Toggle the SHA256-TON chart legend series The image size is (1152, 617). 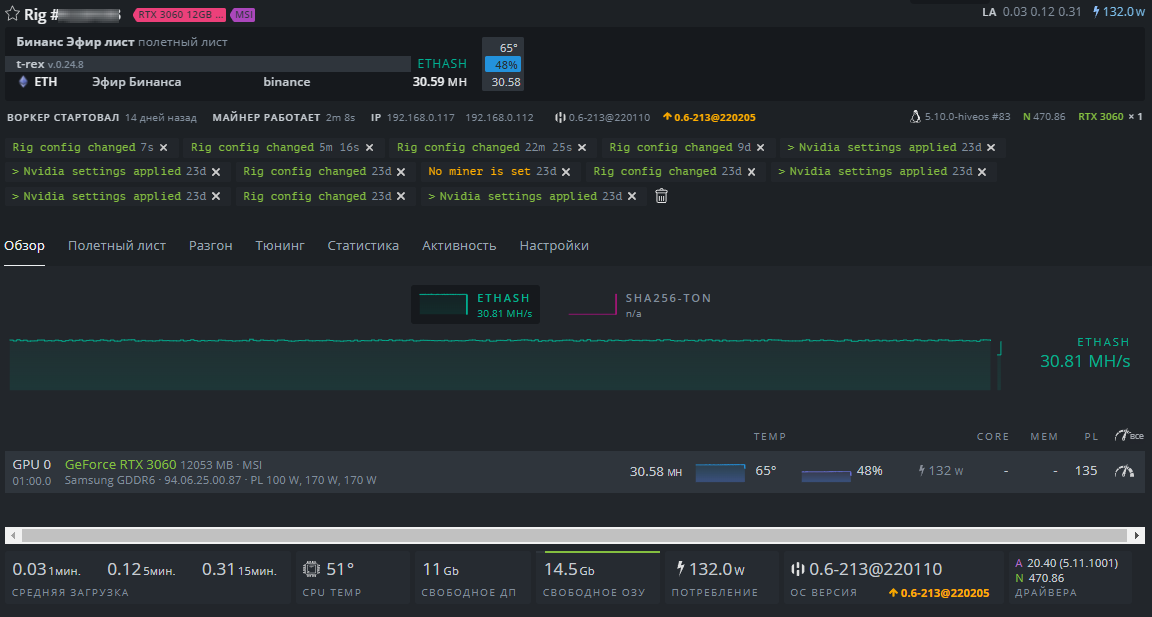click(x=640, y=305)
